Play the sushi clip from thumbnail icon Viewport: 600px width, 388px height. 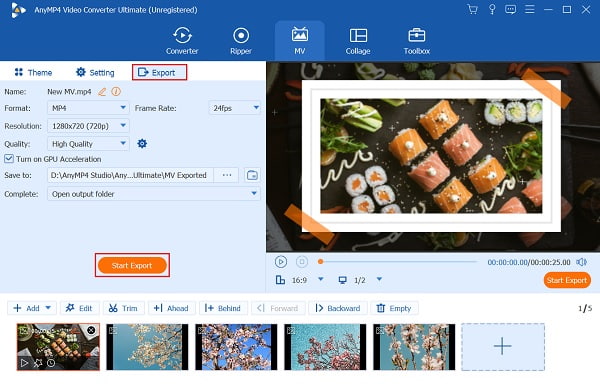point(24,363)
